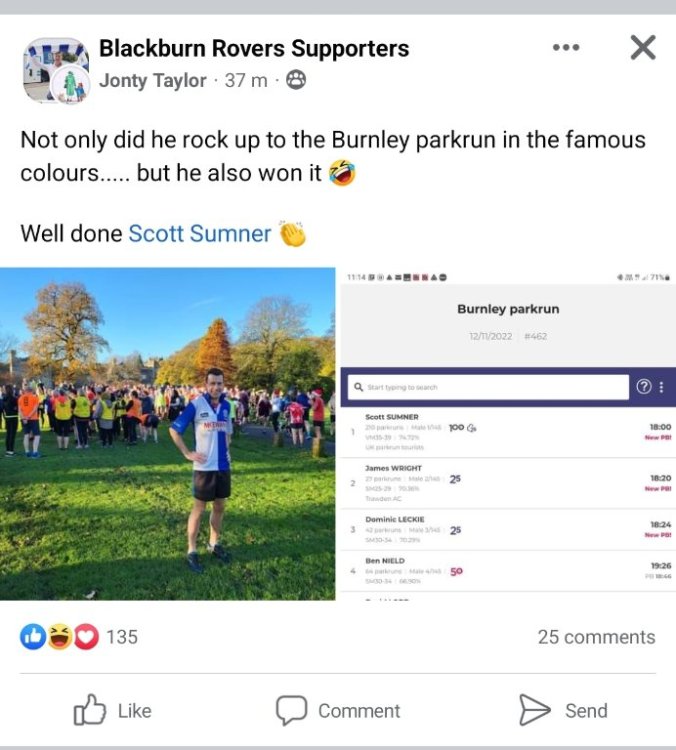This screenshot has height=750, width=676.
Task: Click the red heart reaction emoji
Action: pos(86,637)
